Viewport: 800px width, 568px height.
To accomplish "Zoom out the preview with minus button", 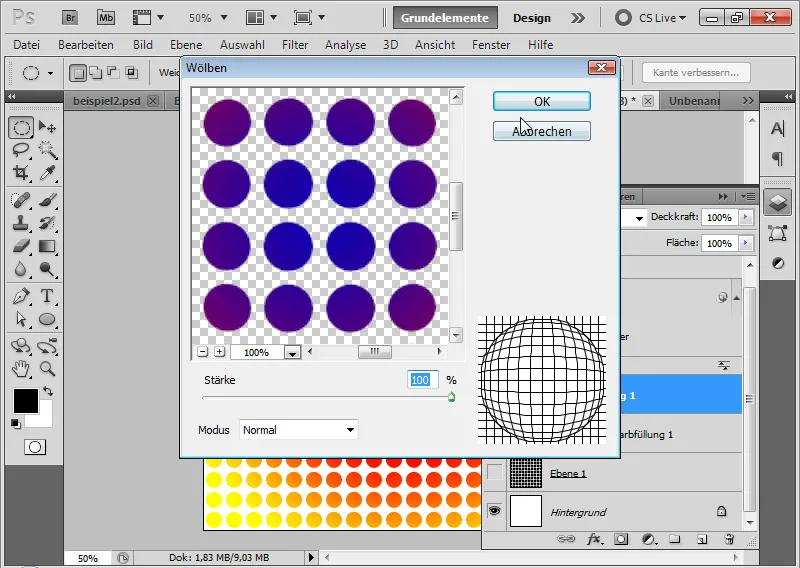I will (203, 352).
